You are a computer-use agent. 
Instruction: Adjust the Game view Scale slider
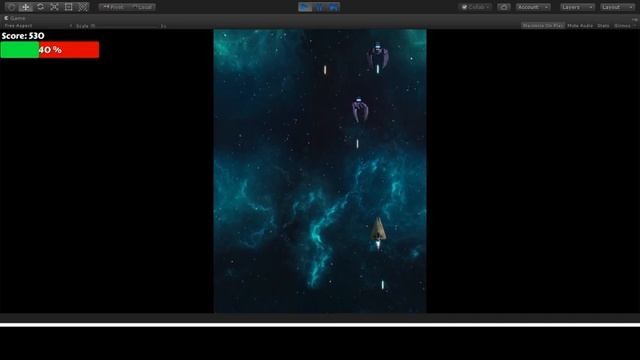(x=127, y=26)
